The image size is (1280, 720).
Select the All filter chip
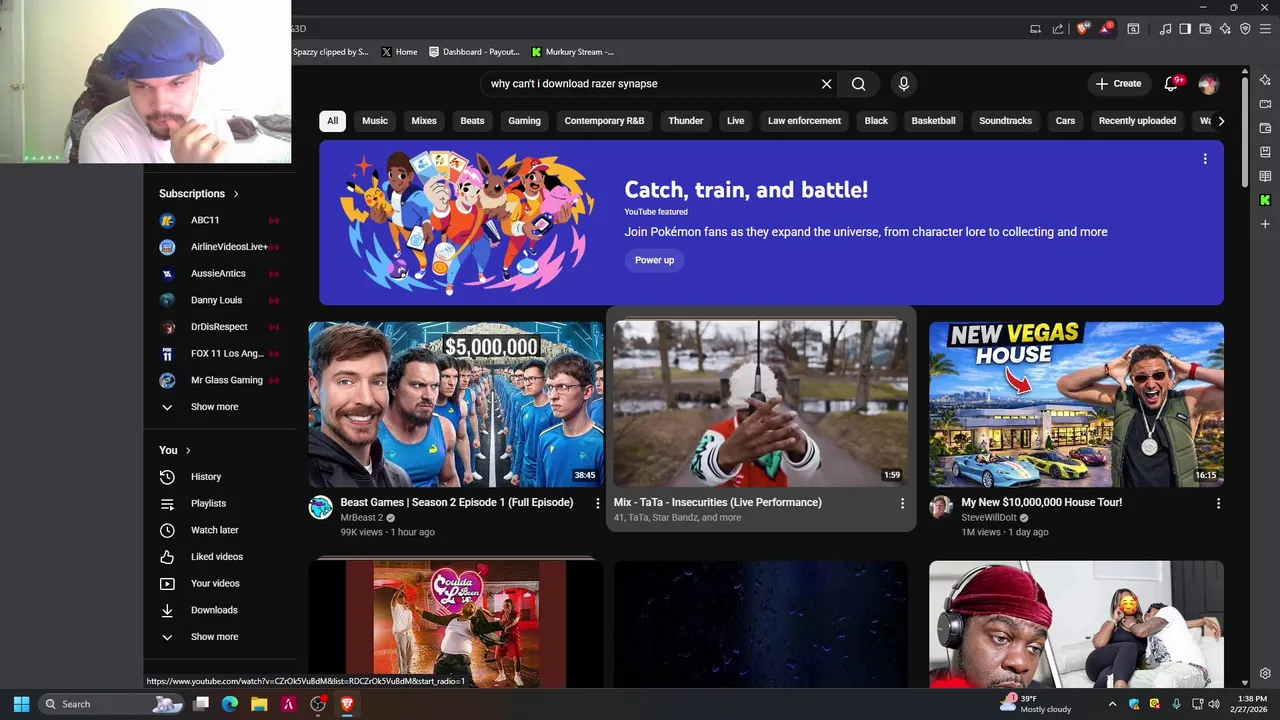332,121
